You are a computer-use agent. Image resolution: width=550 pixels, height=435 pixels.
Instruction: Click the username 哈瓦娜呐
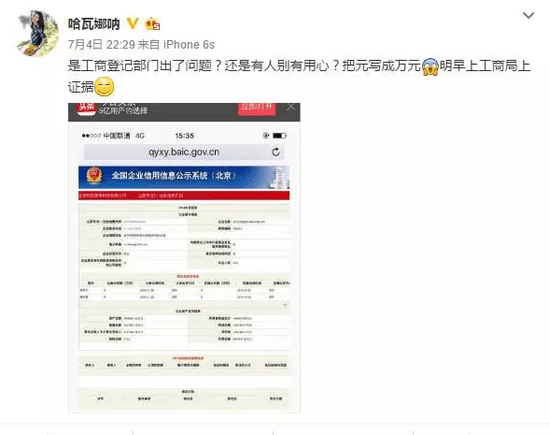(x=94, y=24)
